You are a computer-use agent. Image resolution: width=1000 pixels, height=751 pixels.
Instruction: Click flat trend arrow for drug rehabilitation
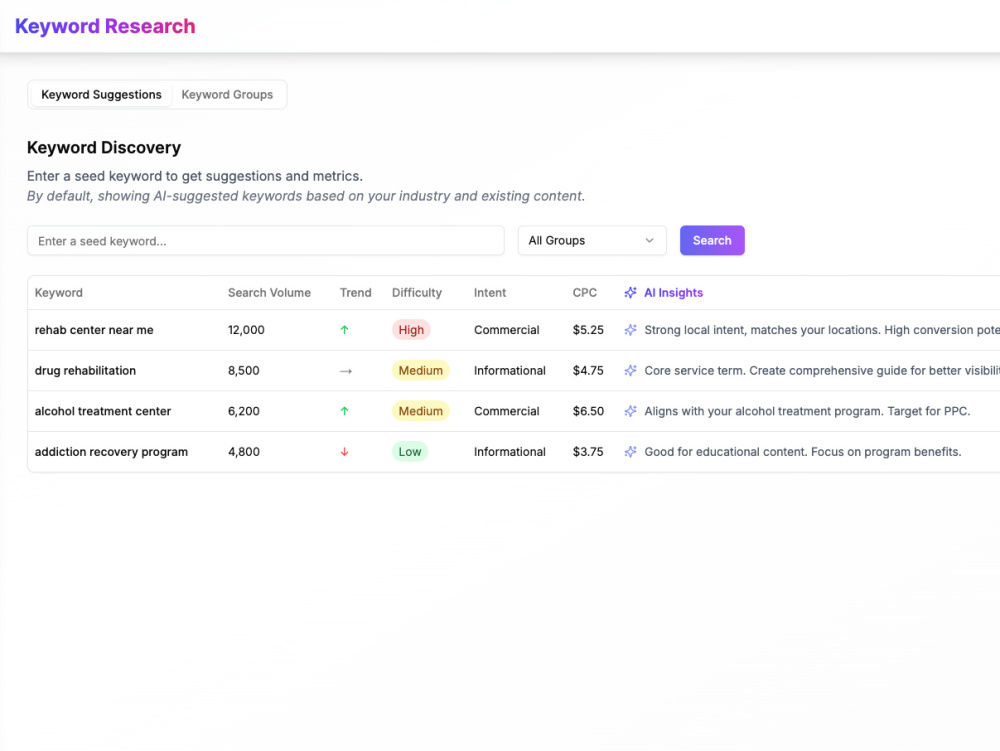point(346,371)
